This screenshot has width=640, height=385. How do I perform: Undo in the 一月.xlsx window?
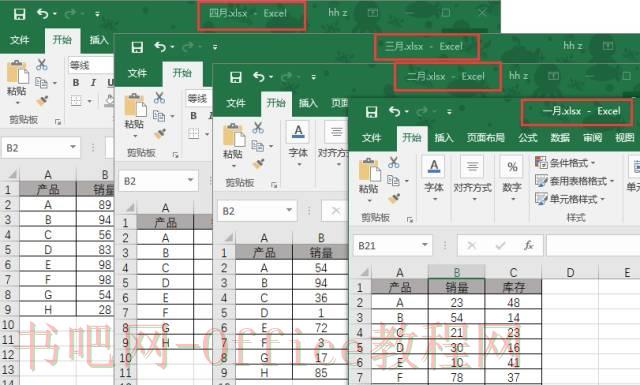click(394, 111)
